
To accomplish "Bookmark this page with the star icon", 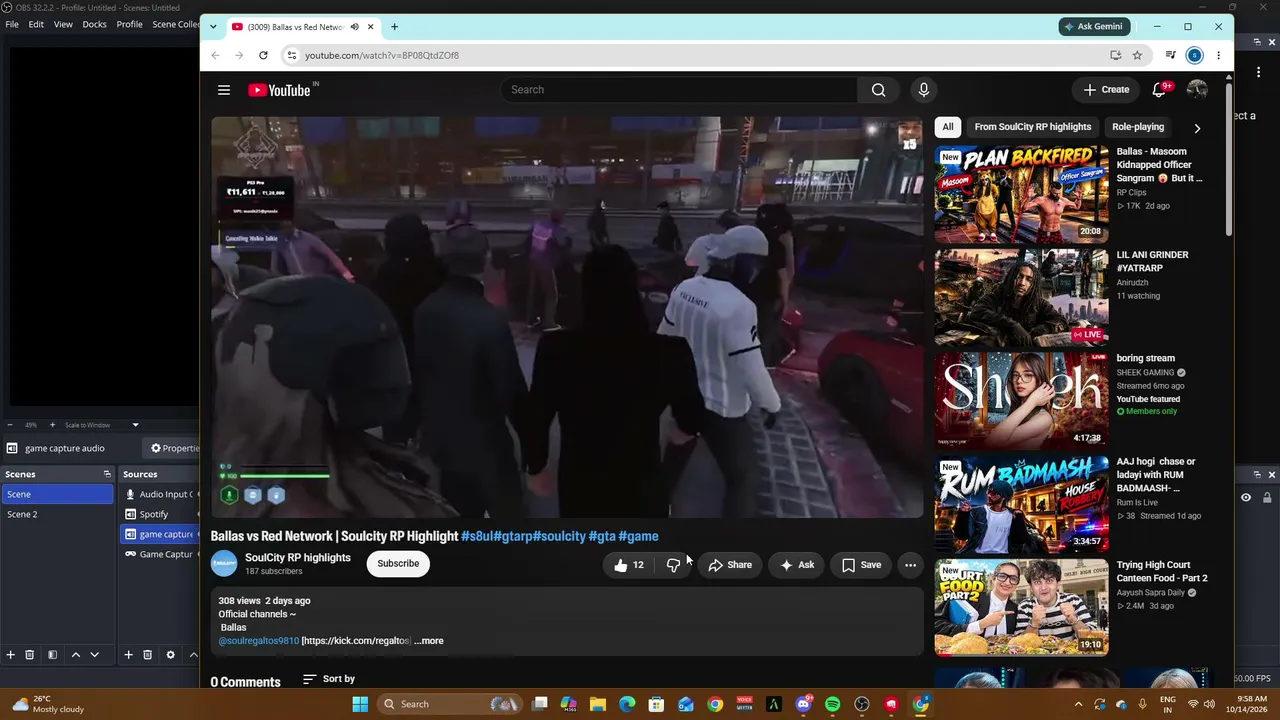I will pos(1137,55).
